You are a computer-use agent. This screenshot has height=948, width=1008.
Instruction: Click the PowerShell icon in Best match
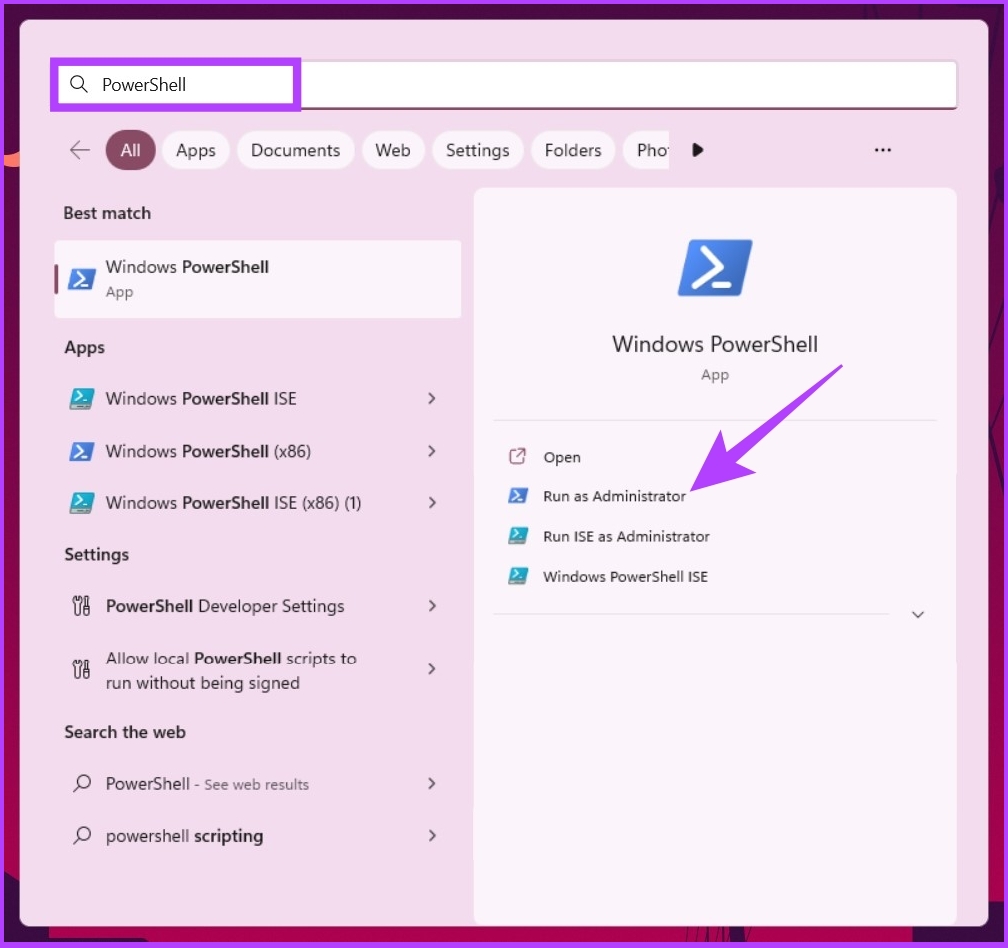point(82,279)
